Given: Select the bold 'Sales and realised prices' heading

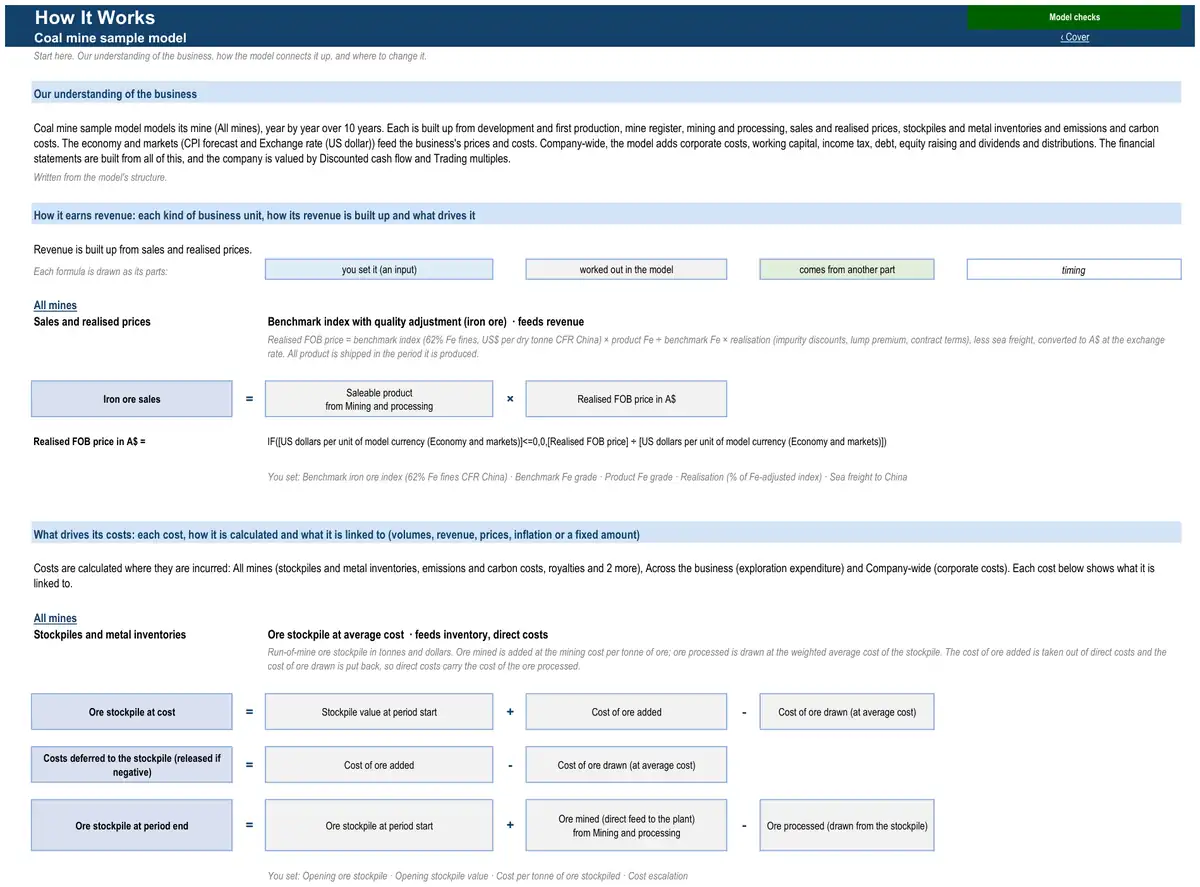Looking at the screenshot, I should [92, 322].
